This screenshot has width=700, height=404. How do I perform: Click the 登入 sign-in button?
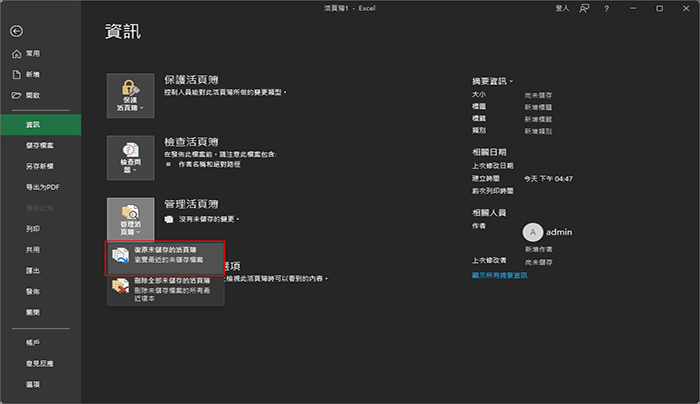[x=562, y=8]
